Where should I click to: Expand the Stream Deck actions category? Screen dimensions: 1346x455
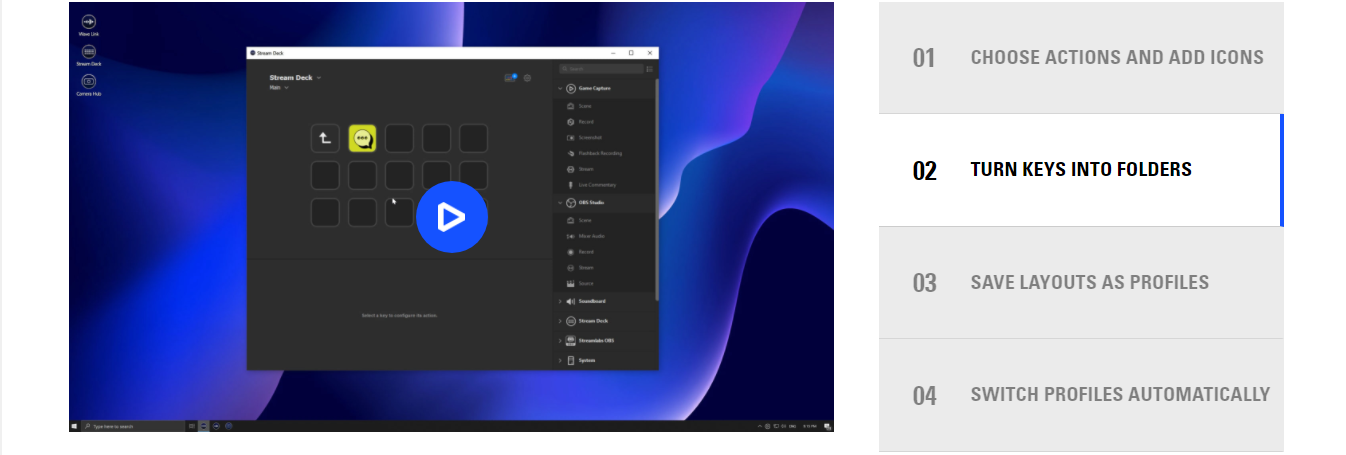tap(559, 321)
